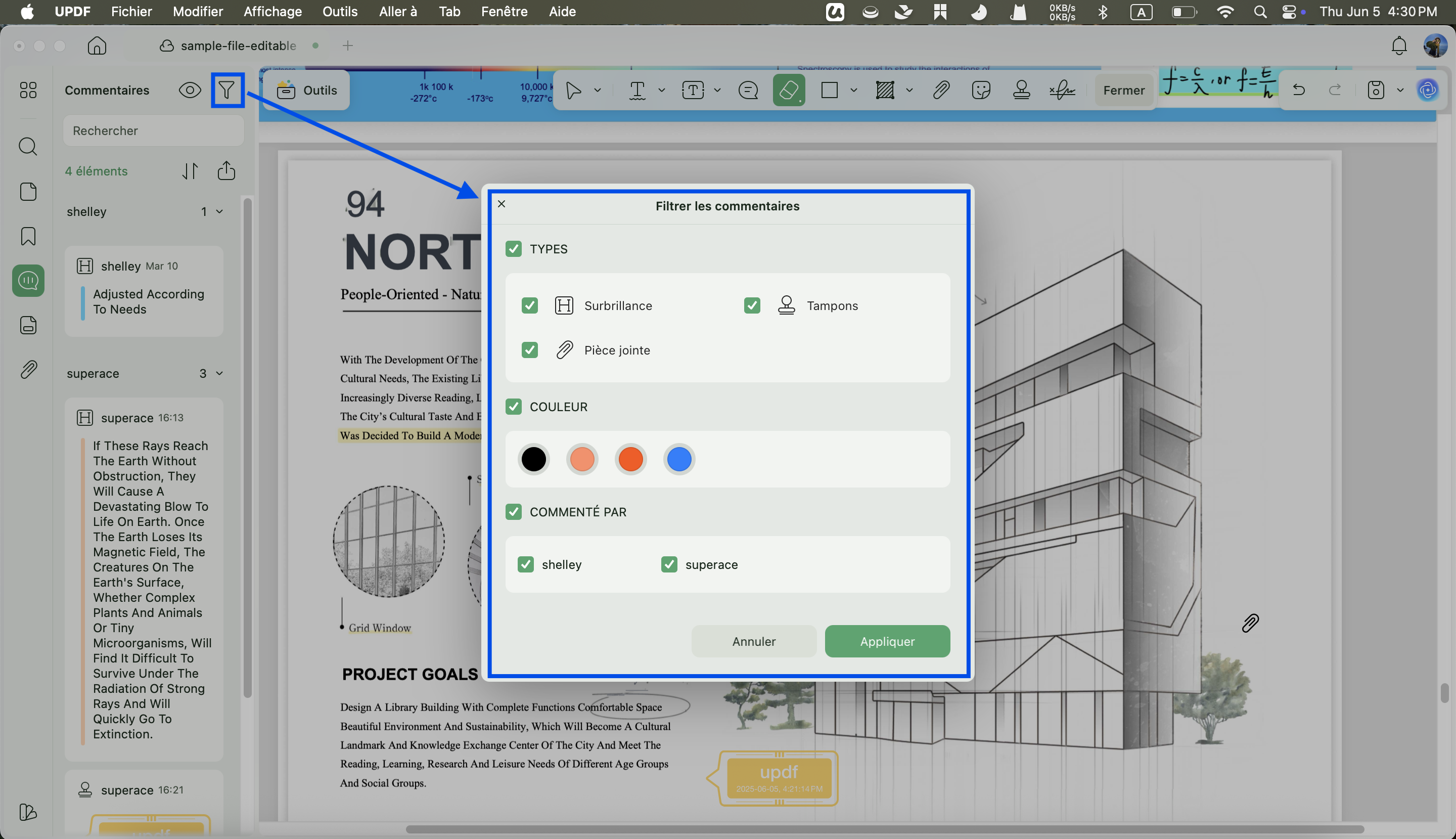Click the Appliquer button
This screenshot has height=839, width=1456.
pos(887,641)
